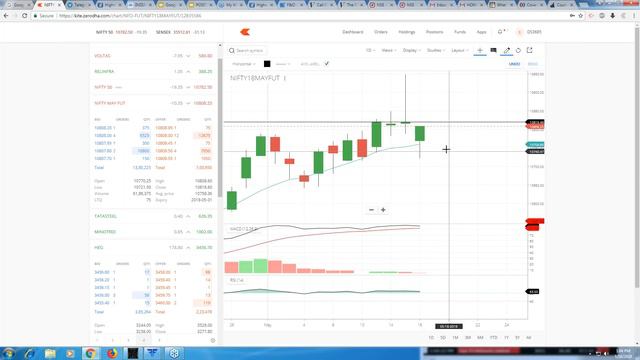Viewport: 640px width, 360px height.
Task: Open Windows Start menu
Action: [x=9, y=353]
